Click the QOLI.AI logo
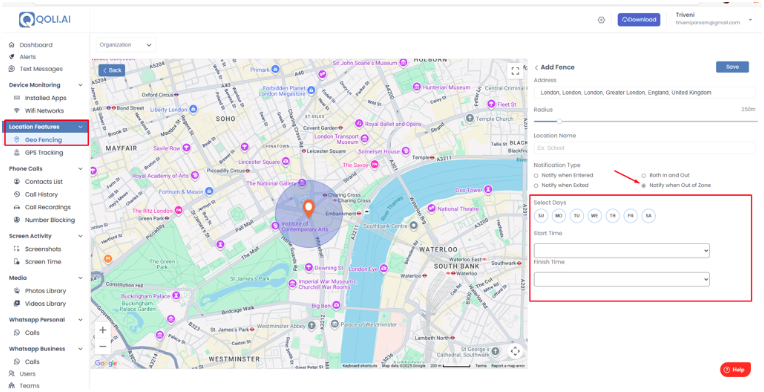This screenshot has width=764, height=392. pos(44,19)
